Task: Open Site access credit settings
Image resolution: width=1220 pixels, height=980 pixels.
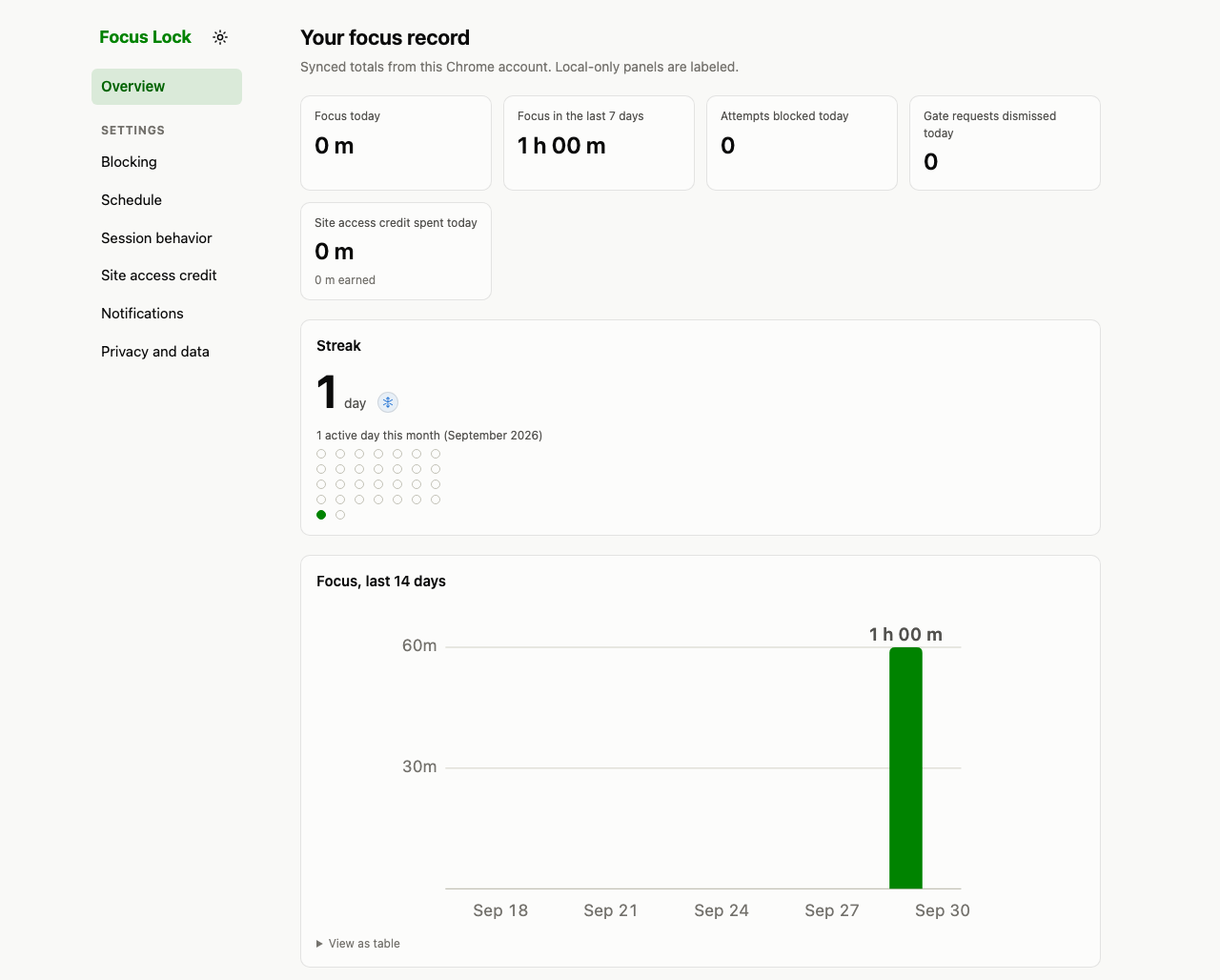Action: pyautogui.click(x=167, y=276)
